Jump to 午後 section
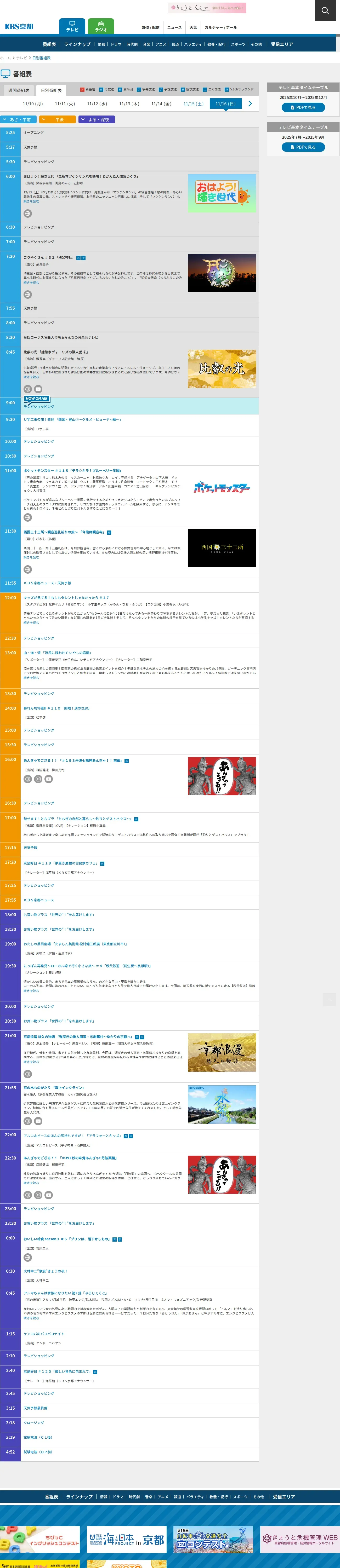The height and width of the screenshot is (1568, 340). pyautogui.click(x=57, y=120)
